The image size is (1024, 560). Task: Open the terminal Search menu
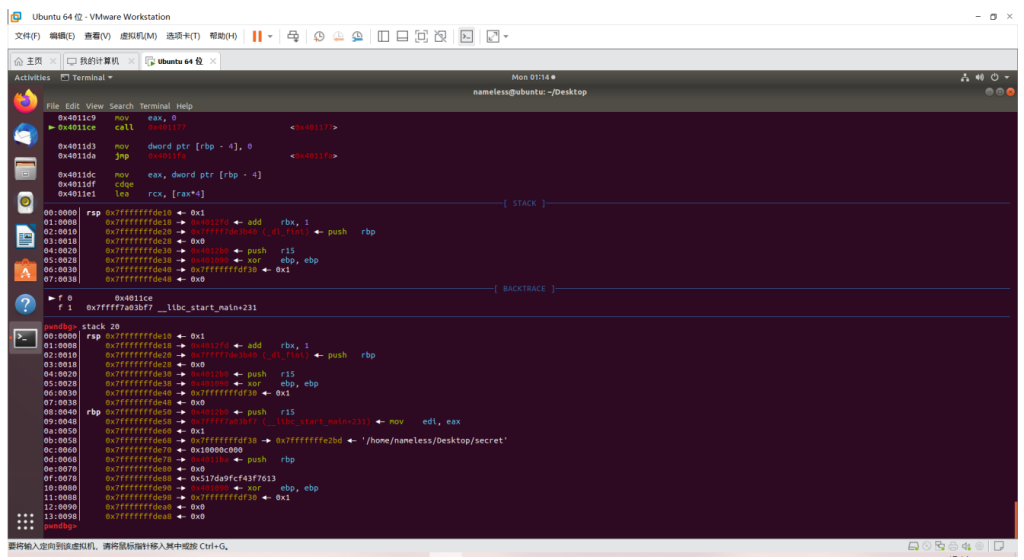[121, 106]
